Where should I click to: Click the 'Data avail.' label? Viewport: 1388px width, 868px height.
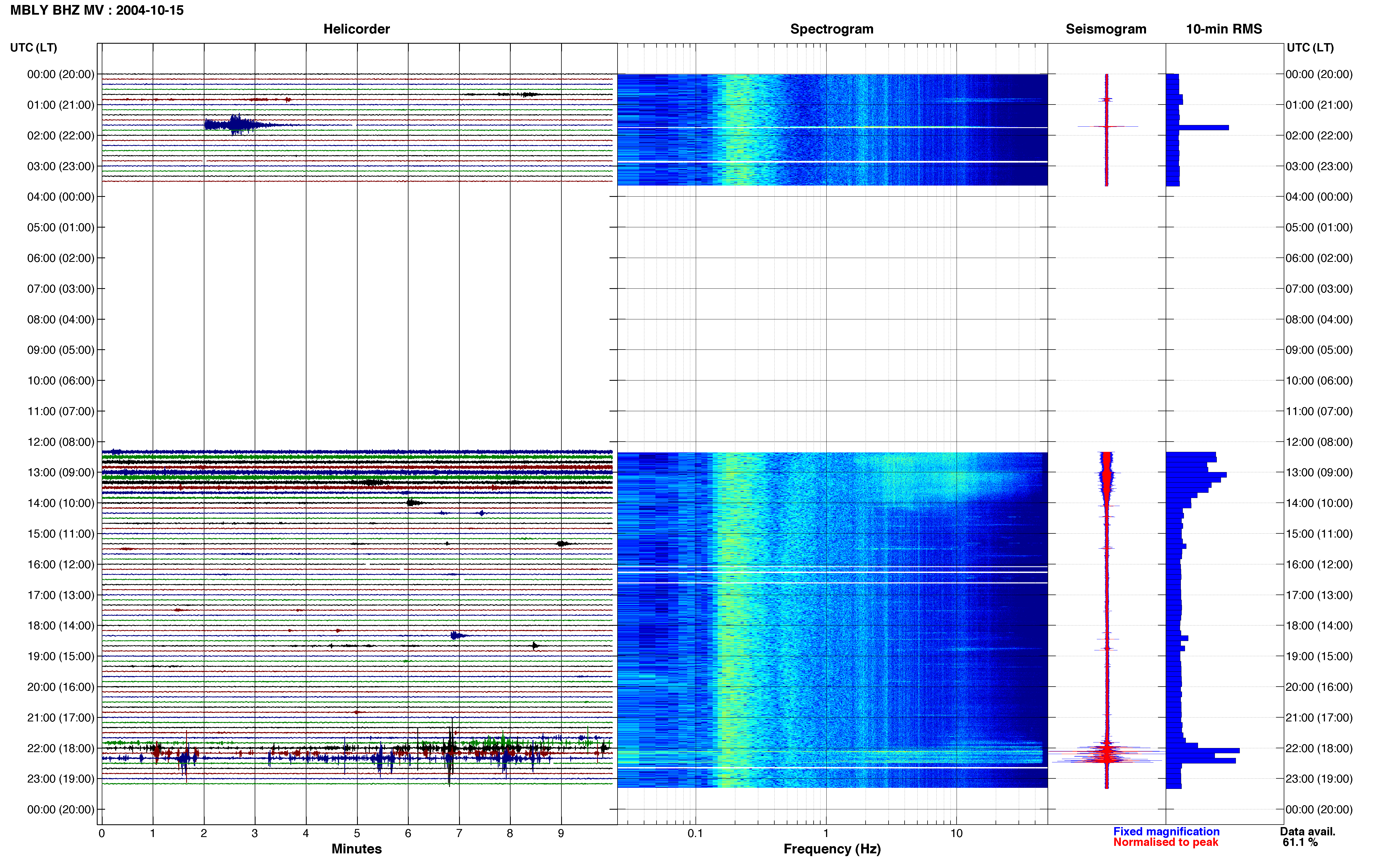pyautogui.click(x=1308, y=831)
